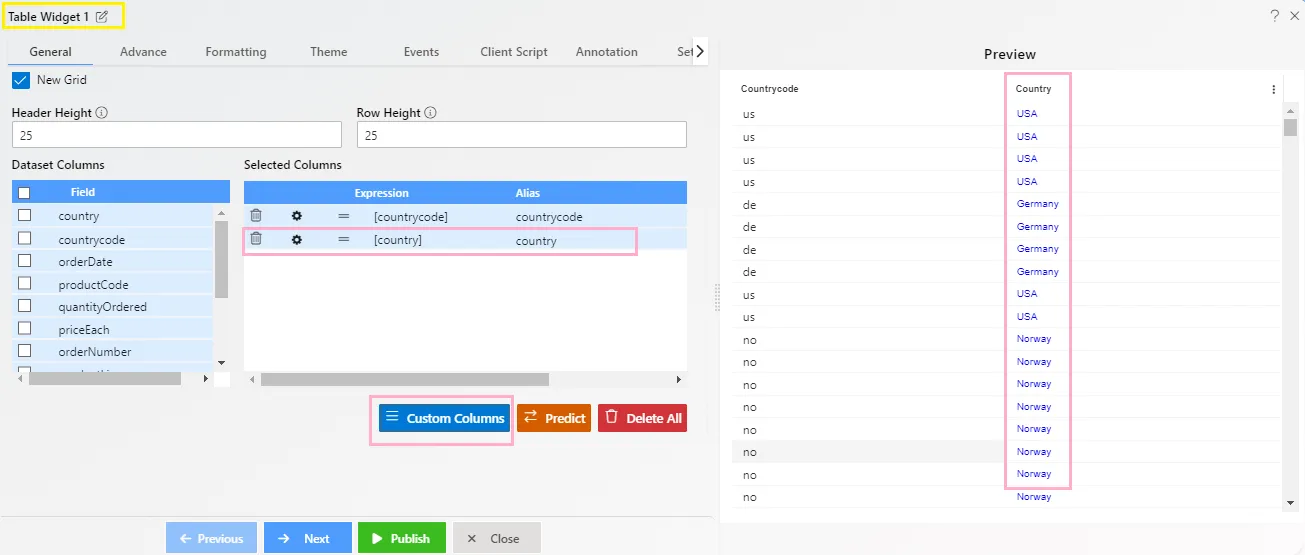This screenshot has height=555, width=1305.
Task: Click the first USA link in preview
Action: [x=1027, y=114]
